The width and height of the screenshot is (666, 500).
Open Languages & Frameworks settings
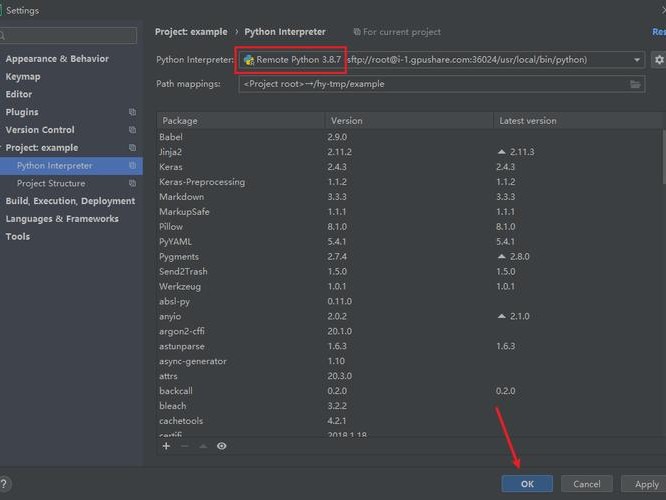pos(62,219)
